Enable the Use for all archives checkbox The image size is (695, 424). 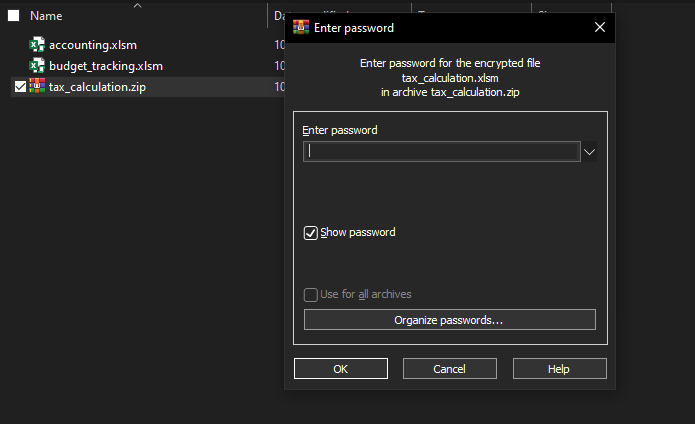click(x=311, y=295)
